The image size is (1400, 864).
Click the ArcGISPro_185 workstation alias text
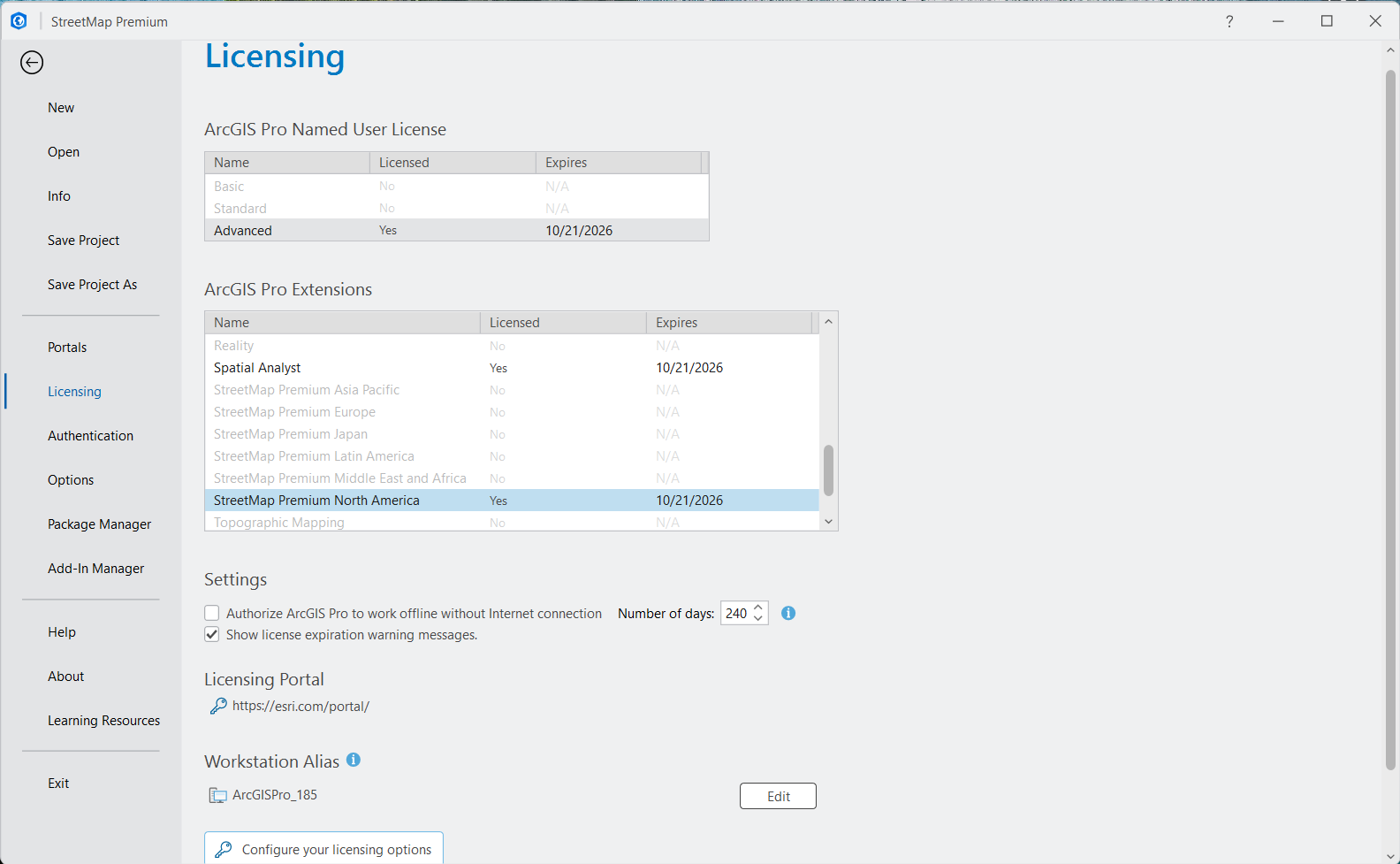pyautogui.click(x=275, y=795)
